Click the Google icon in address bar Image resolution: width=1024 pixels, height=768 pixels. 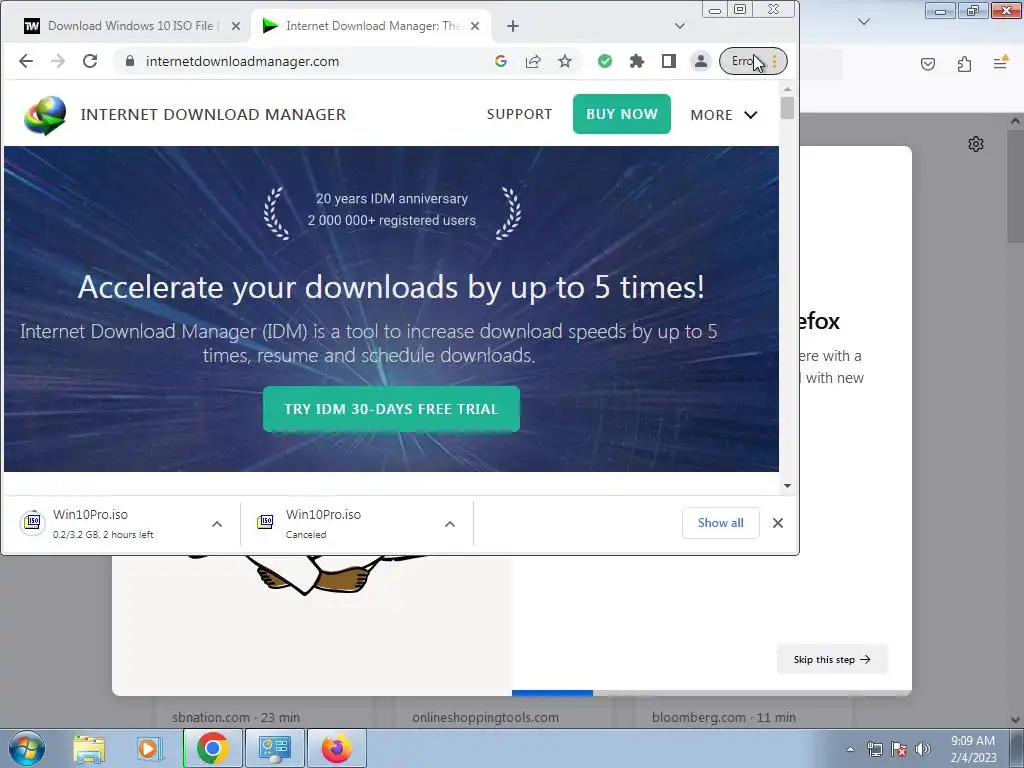point(501,61)
